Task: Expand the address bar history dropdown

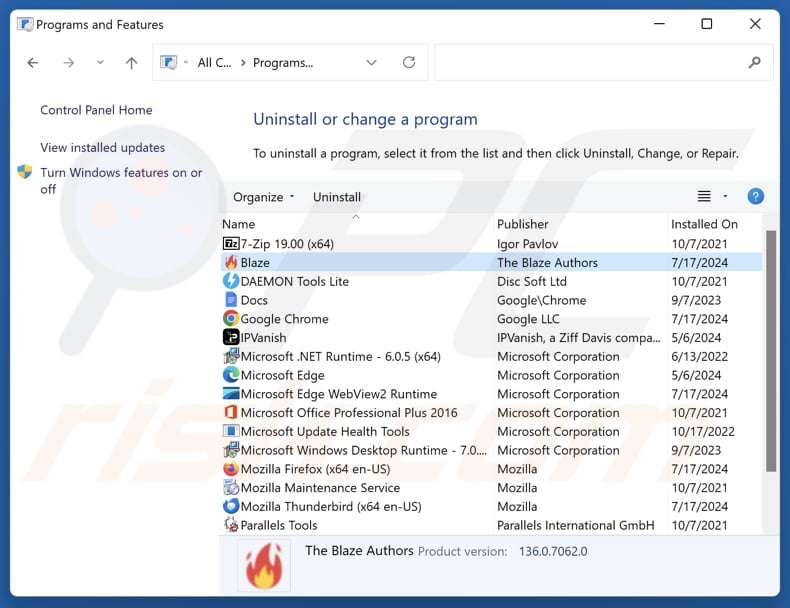Action: [371, 62]
